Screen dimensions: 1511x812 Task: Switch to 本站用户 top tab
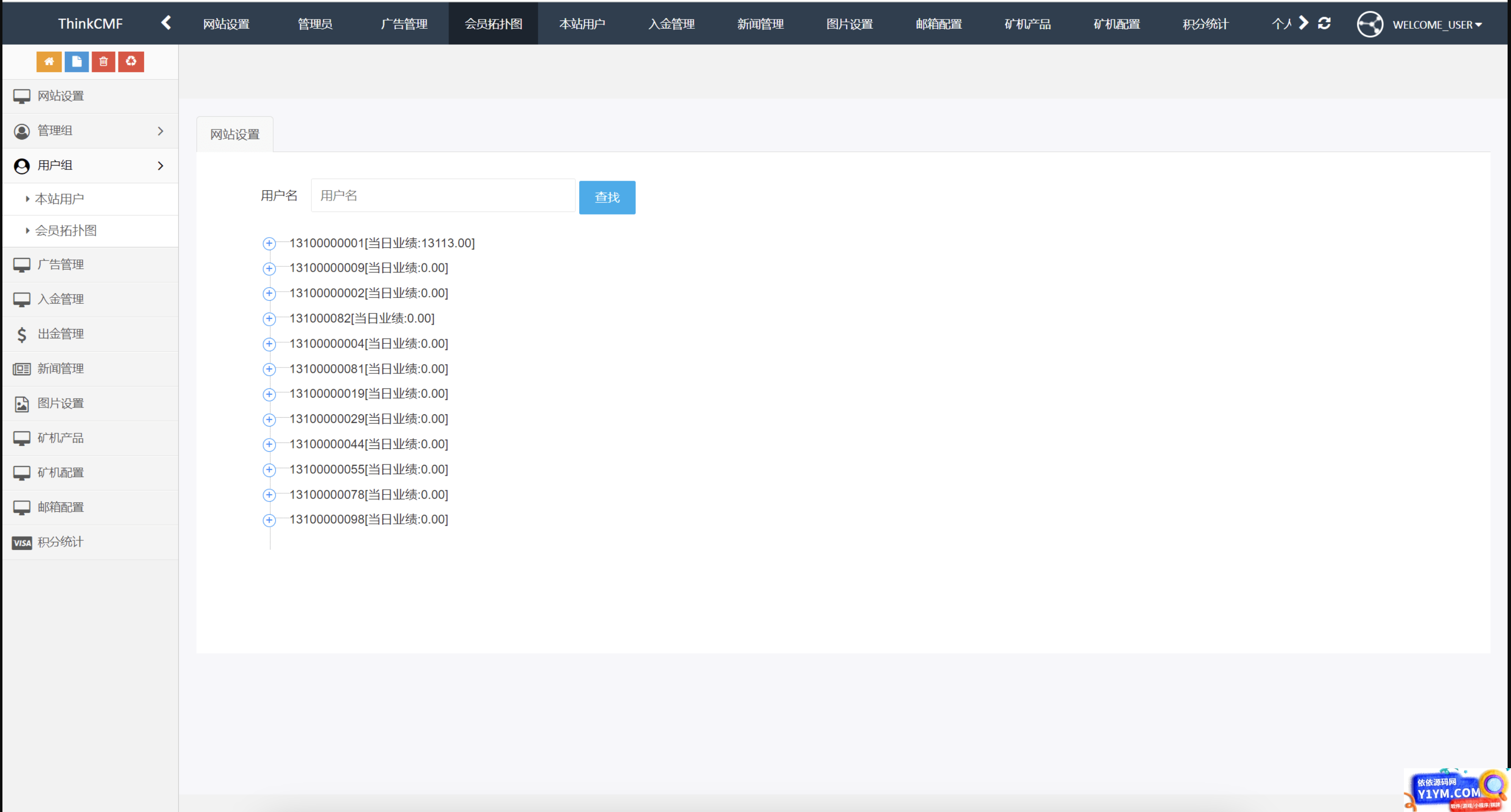tap(583, 24)
